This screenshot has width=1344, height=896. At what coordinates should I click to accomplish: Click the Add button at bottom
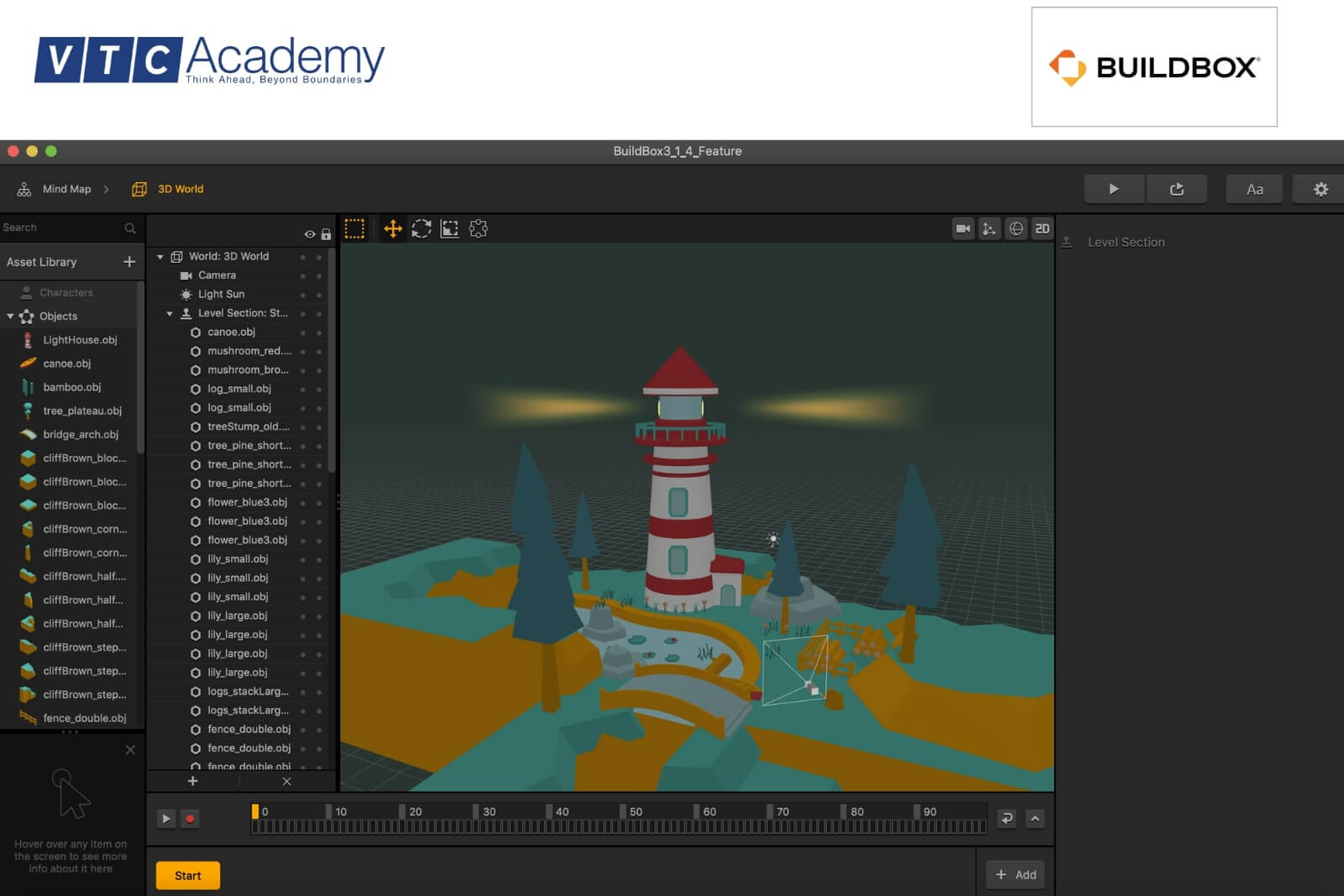[x=1016, y=874]
